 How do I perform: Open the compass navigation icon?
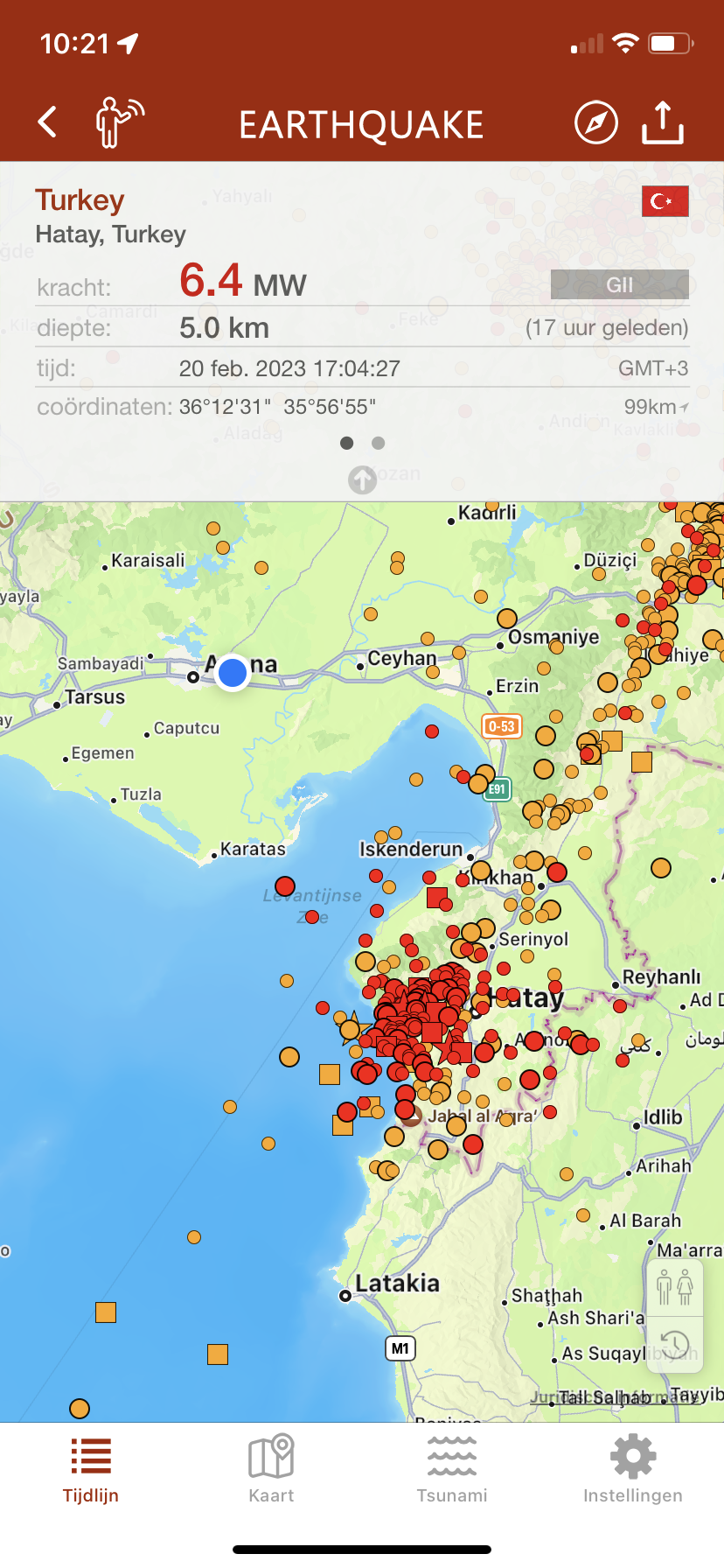[595, 122]
